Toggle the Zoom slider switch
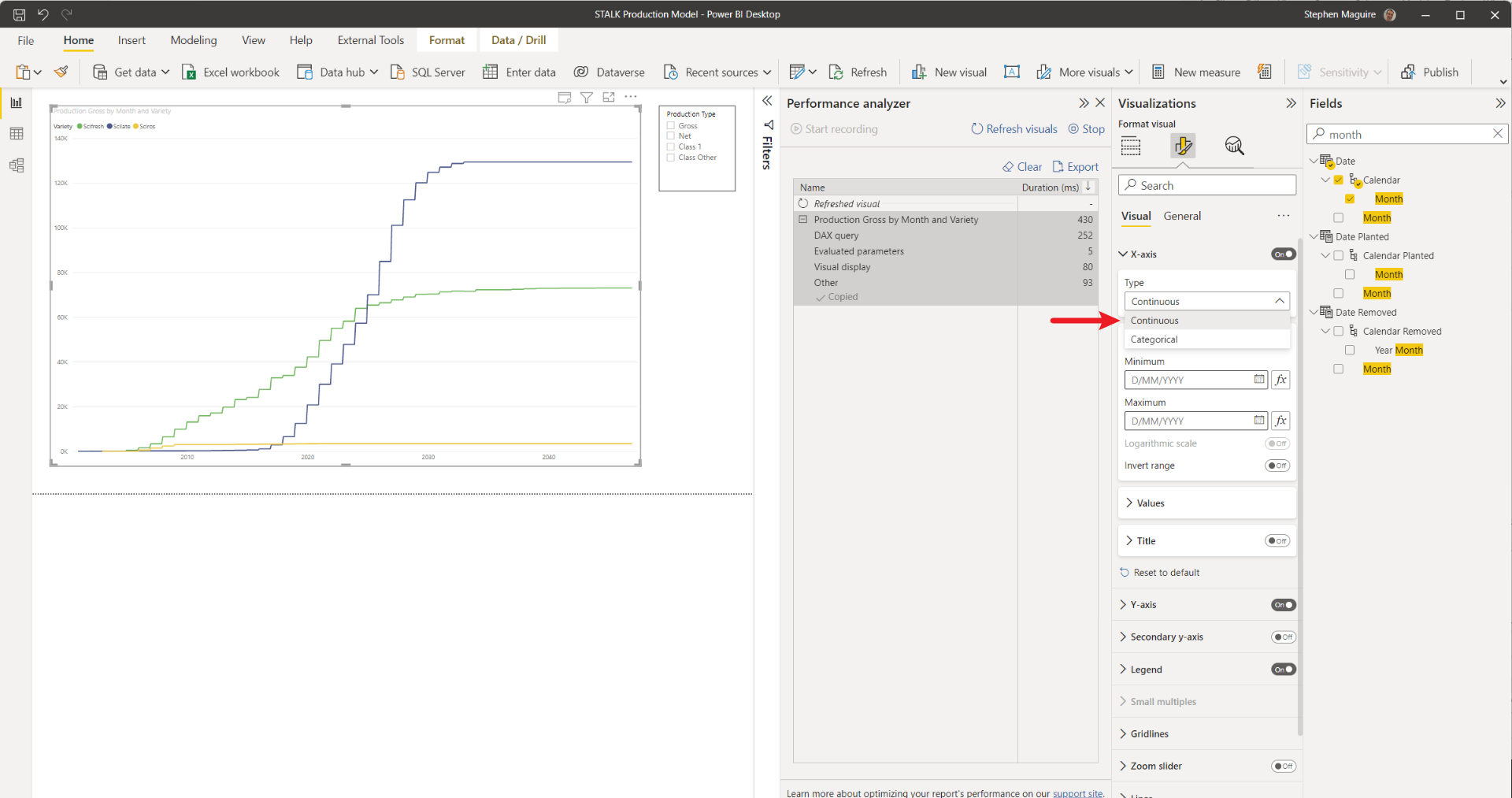This screenshot has width=1512, height=798. tap(1284, 766)
